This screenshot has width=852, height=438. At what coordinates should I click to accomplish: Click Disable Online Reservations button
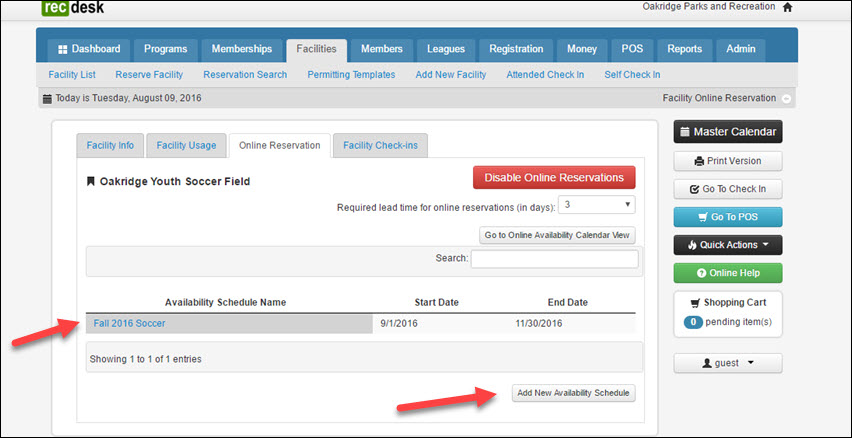click(554, 177)
